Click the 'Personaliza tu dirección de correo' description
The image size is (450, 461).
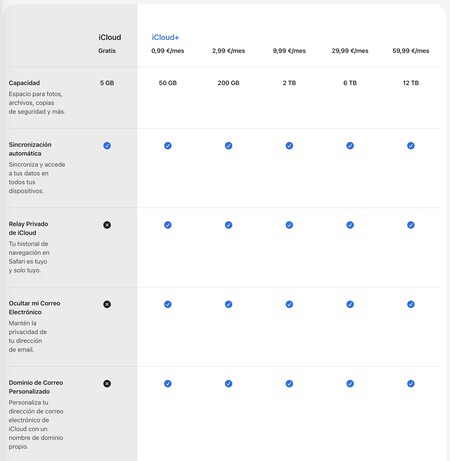(x=36, y=424)
